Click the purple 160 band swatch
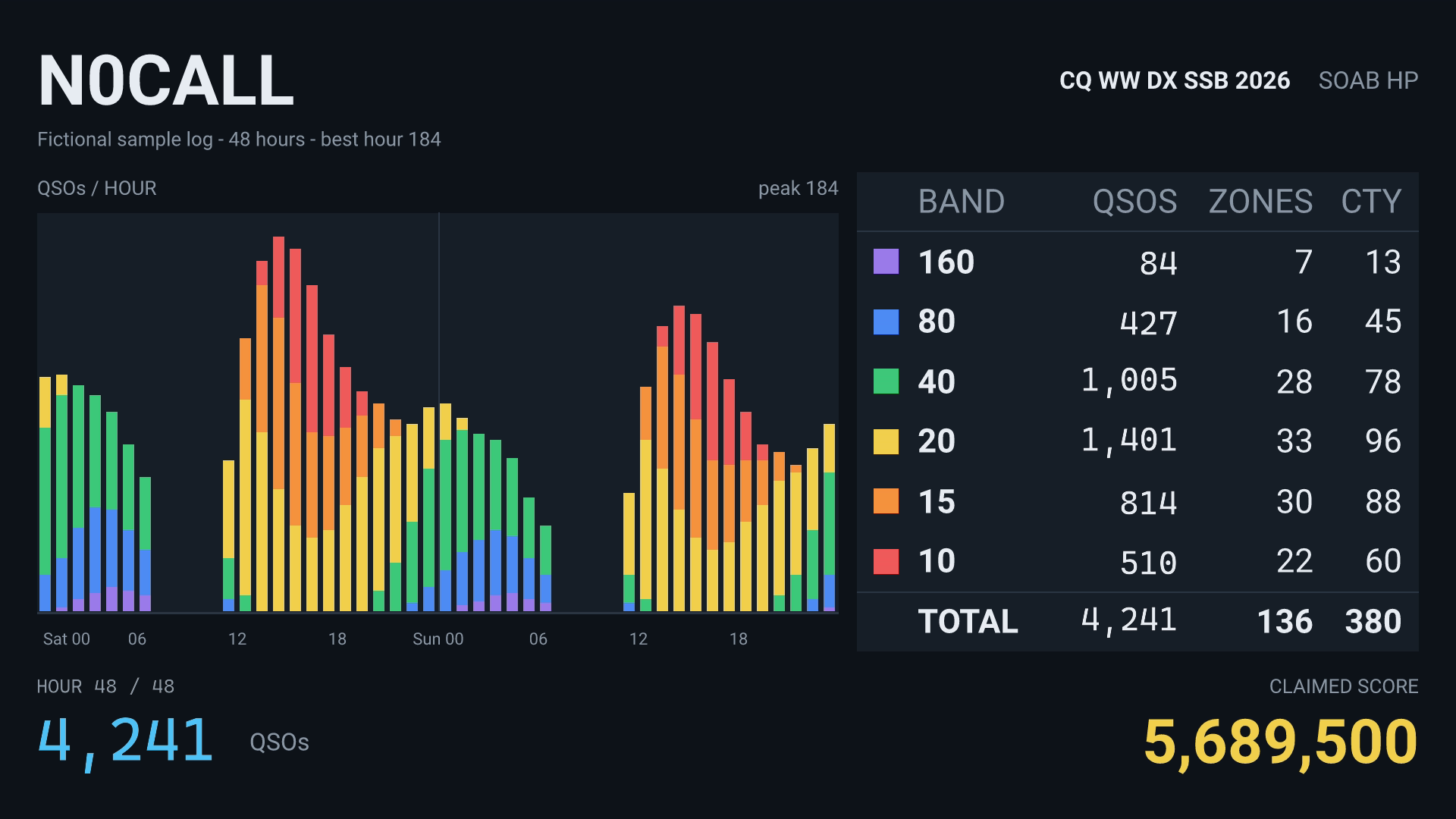Image resolution: width=1456 pixels, height=819 pixels. point(886,262)
